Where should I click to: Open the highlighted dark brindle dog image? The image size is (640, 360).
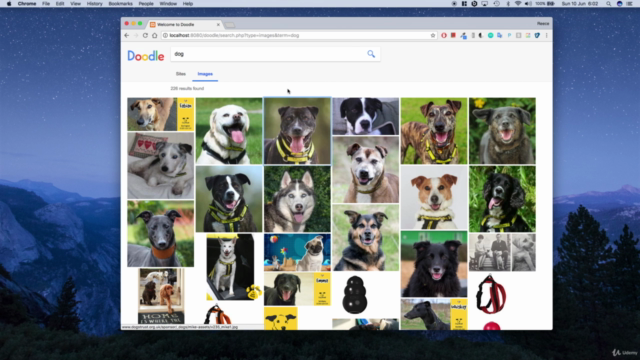pos(297,131)
